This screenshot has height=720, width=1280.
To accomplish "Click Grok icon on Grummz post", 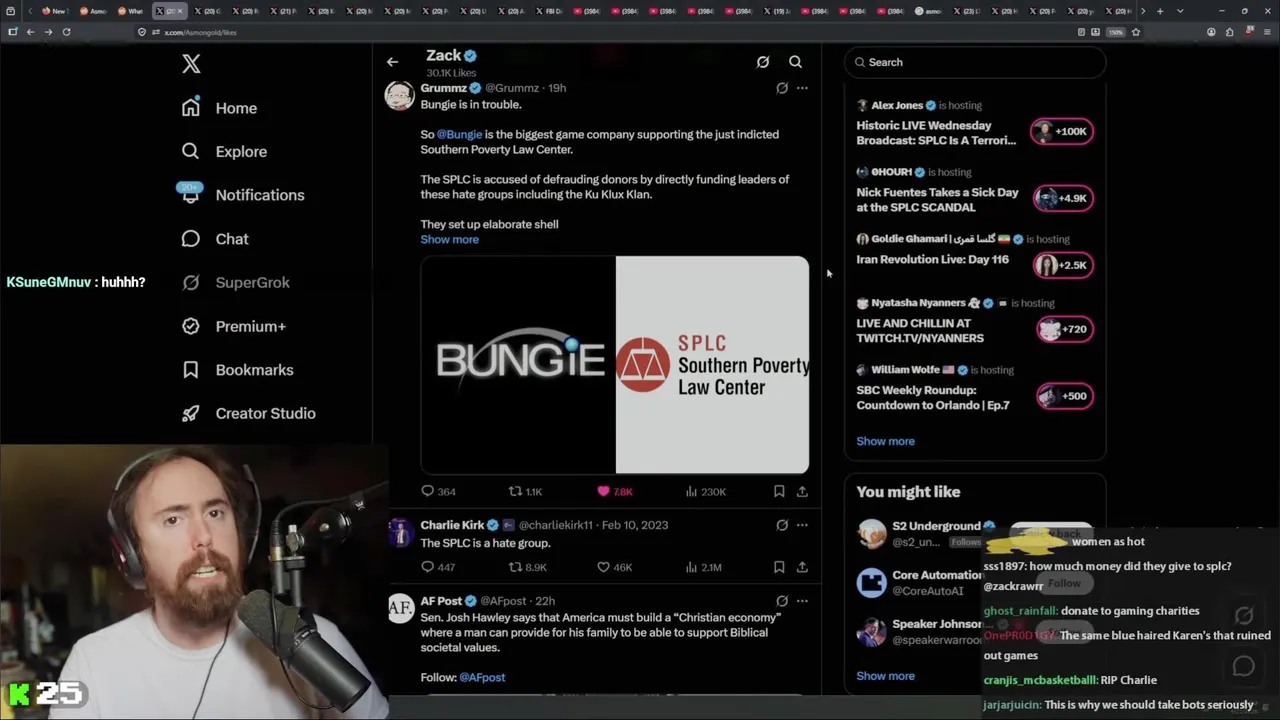I will 782,88.
